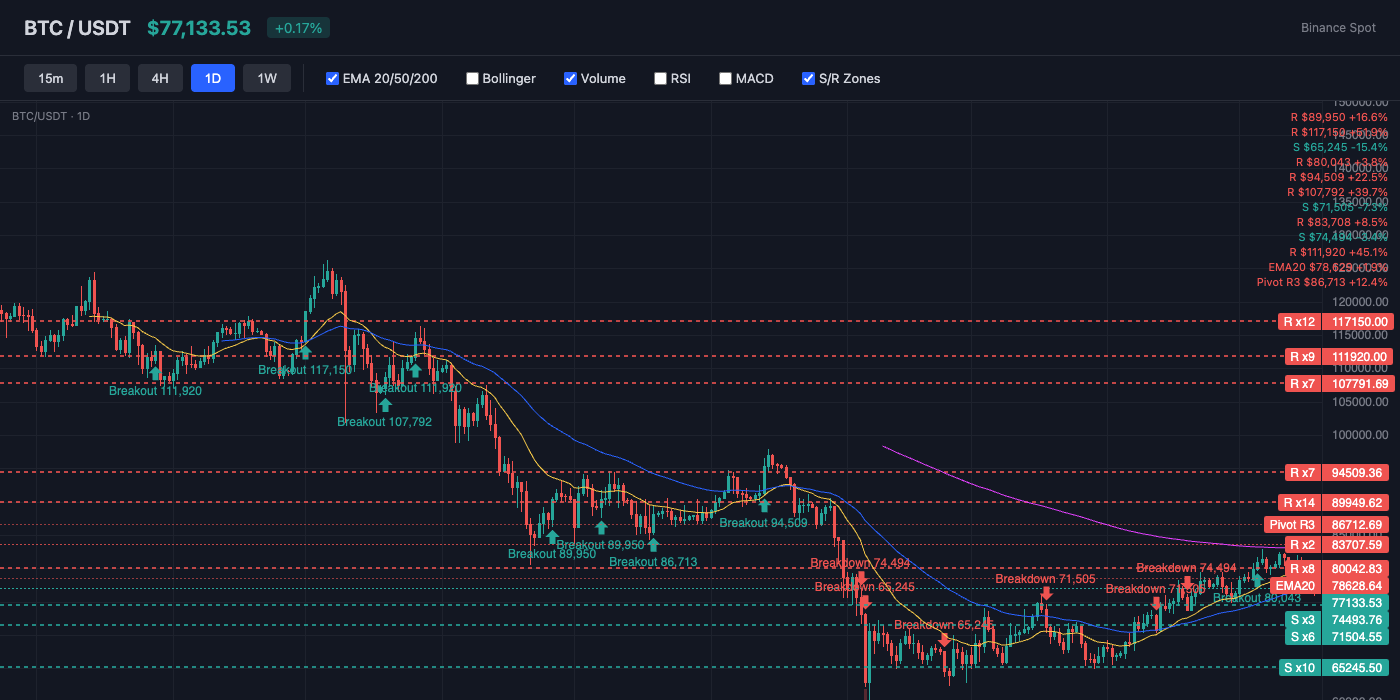The width and height of the screenshot is (1400, 700).
Task: Click the 80042.83 price label
Action: click(x=1357, y=568)
